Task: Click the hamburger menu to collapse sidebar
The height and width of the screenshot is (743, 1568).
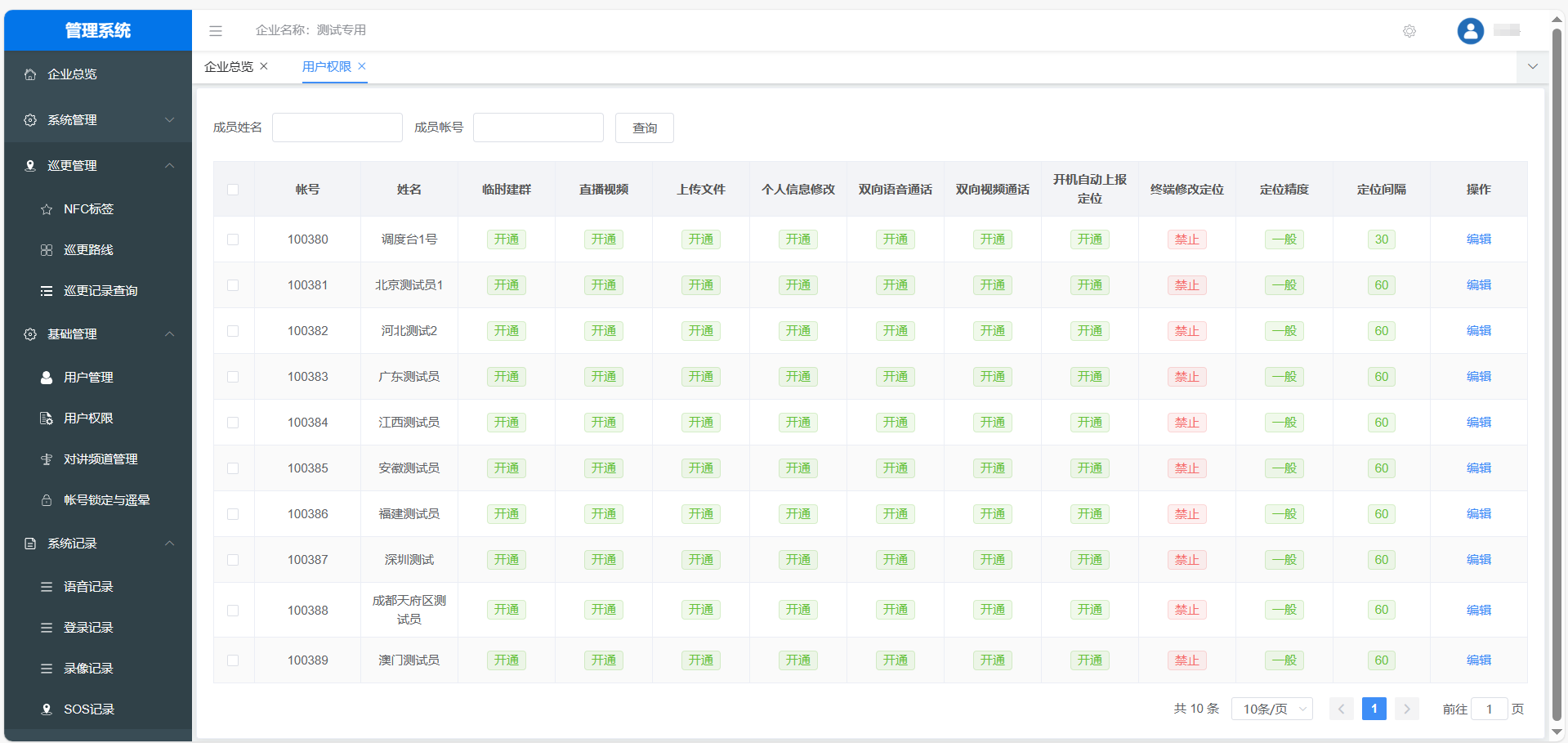Action: [x=215, y=30]
